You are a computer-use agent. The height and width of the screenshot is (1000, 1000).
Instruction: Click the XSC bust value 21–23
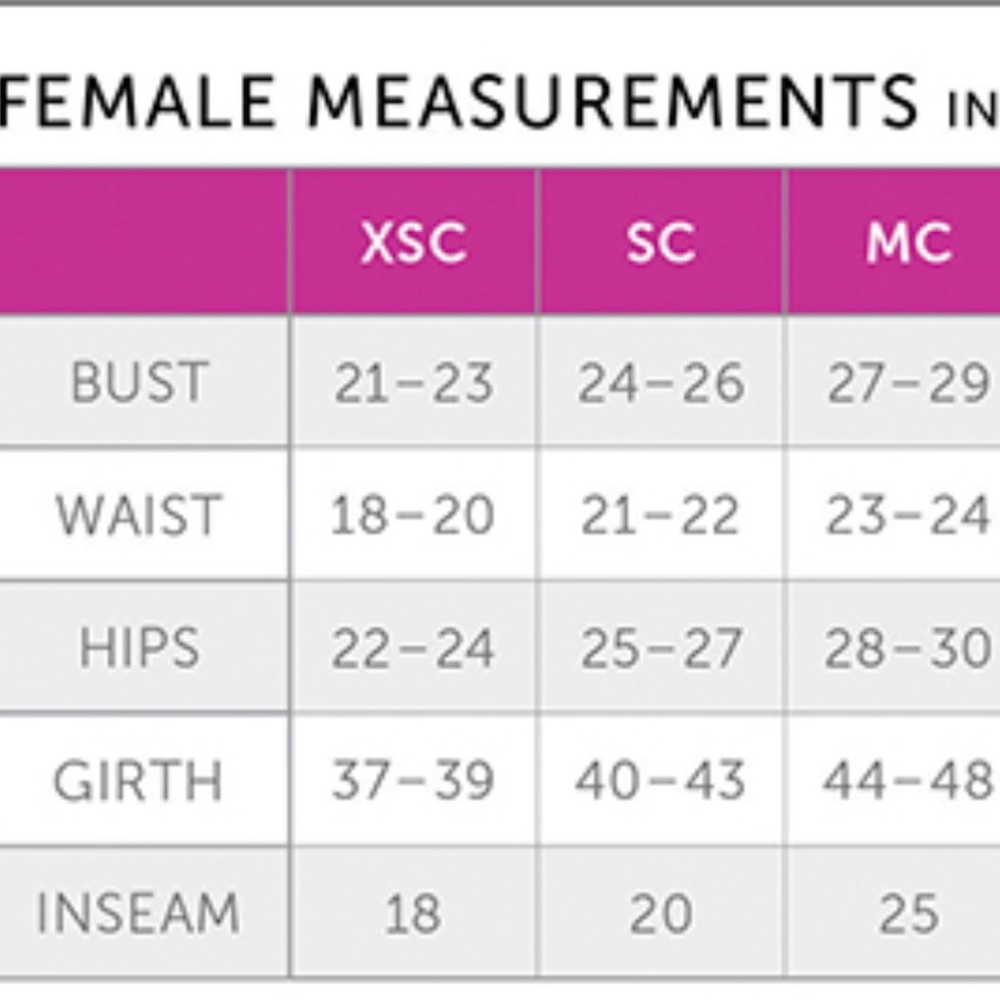pyautogui.click(x=413, y=383)
